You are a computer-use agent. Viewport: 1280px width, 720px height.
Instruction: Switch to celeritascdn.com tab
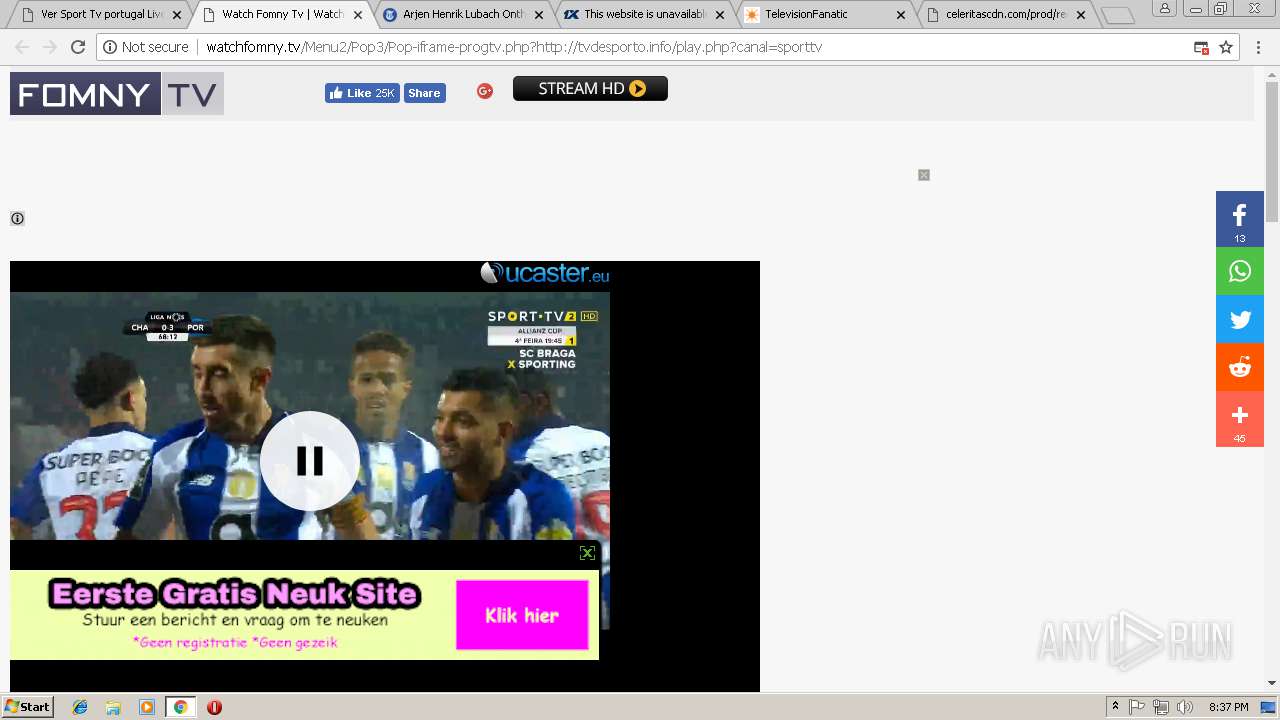tap(1006, 15)
